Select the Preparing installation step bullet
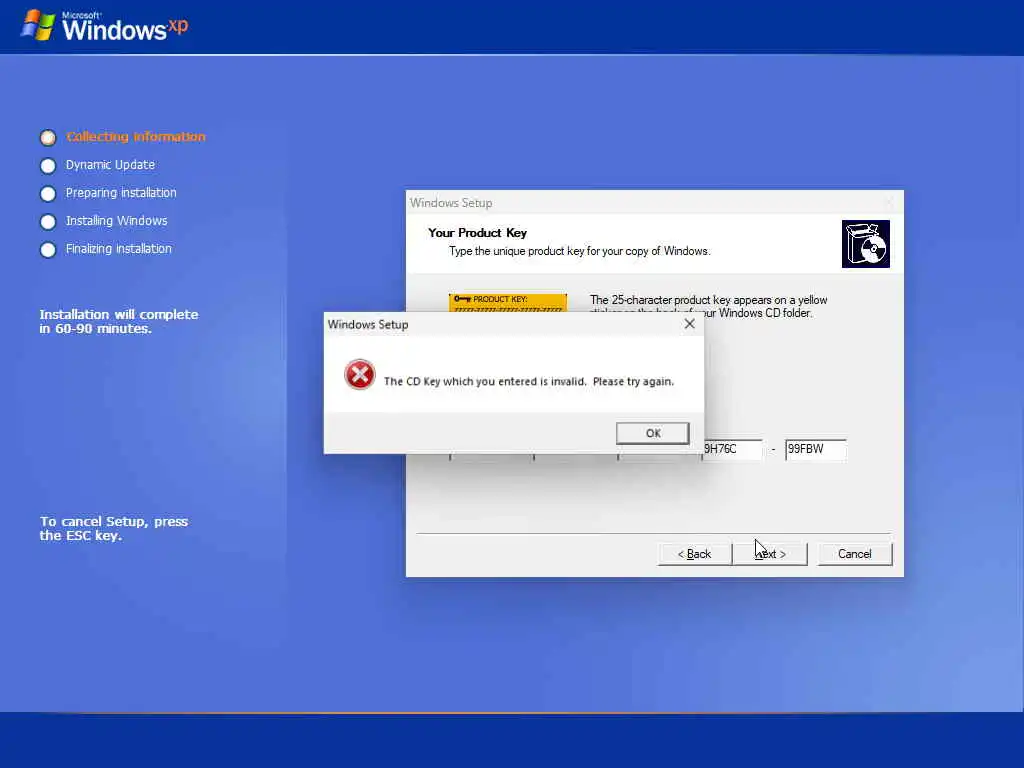The image size is (1024, 768). pyautogui.click(x=48, y=194)
